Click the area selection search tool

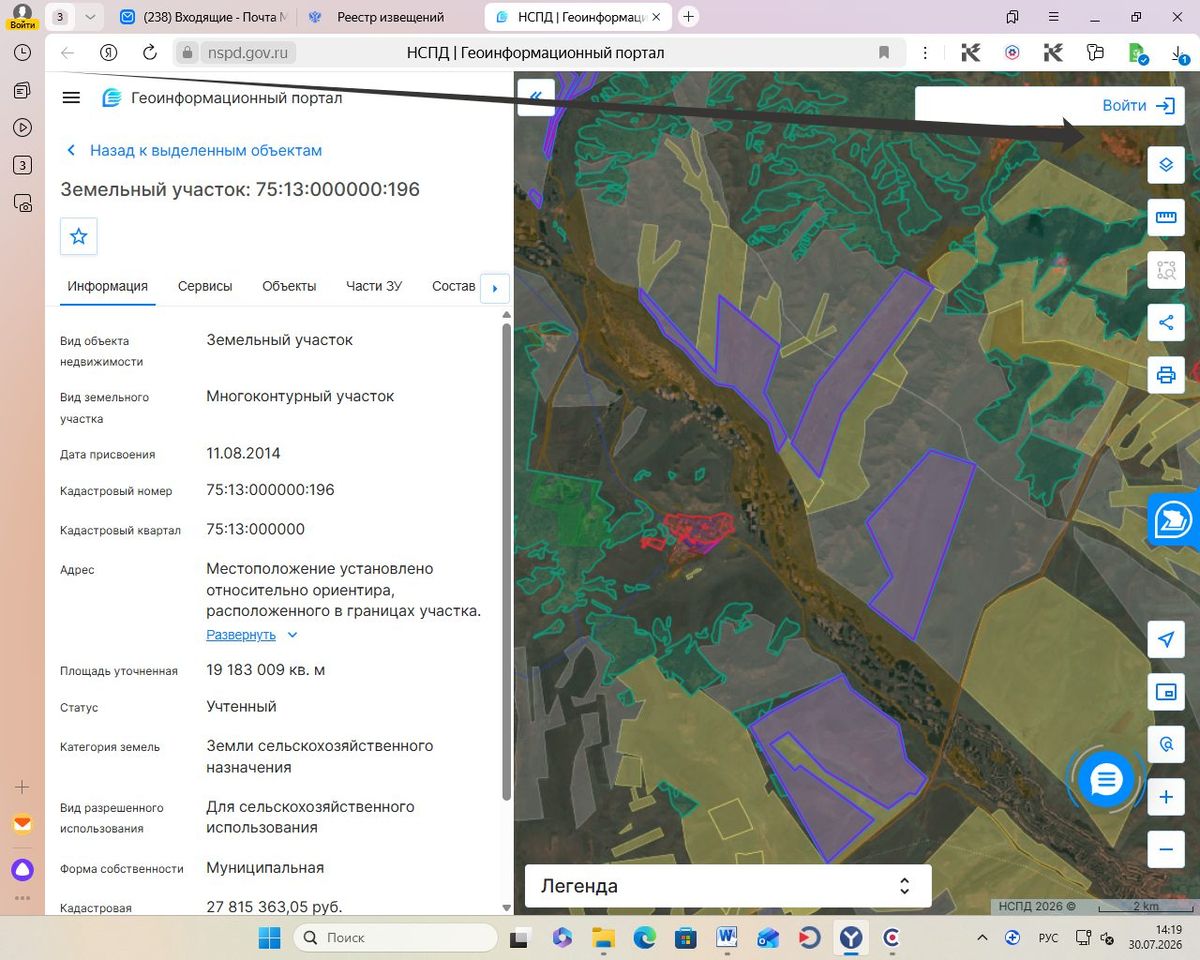(x=1166, y=270)
